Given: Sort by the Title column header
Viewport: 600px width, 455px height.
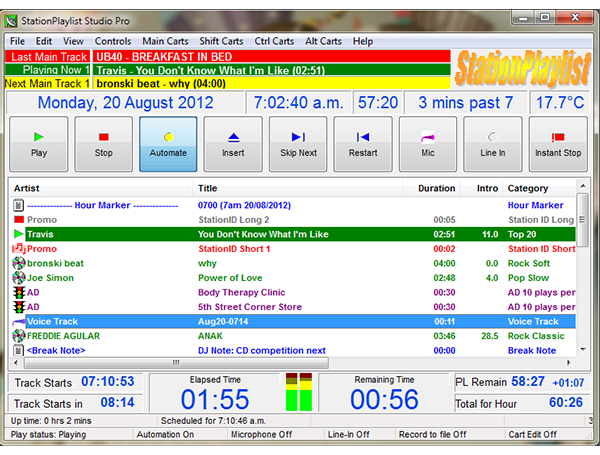Looking at the screenshot, I should coord(298,188).
